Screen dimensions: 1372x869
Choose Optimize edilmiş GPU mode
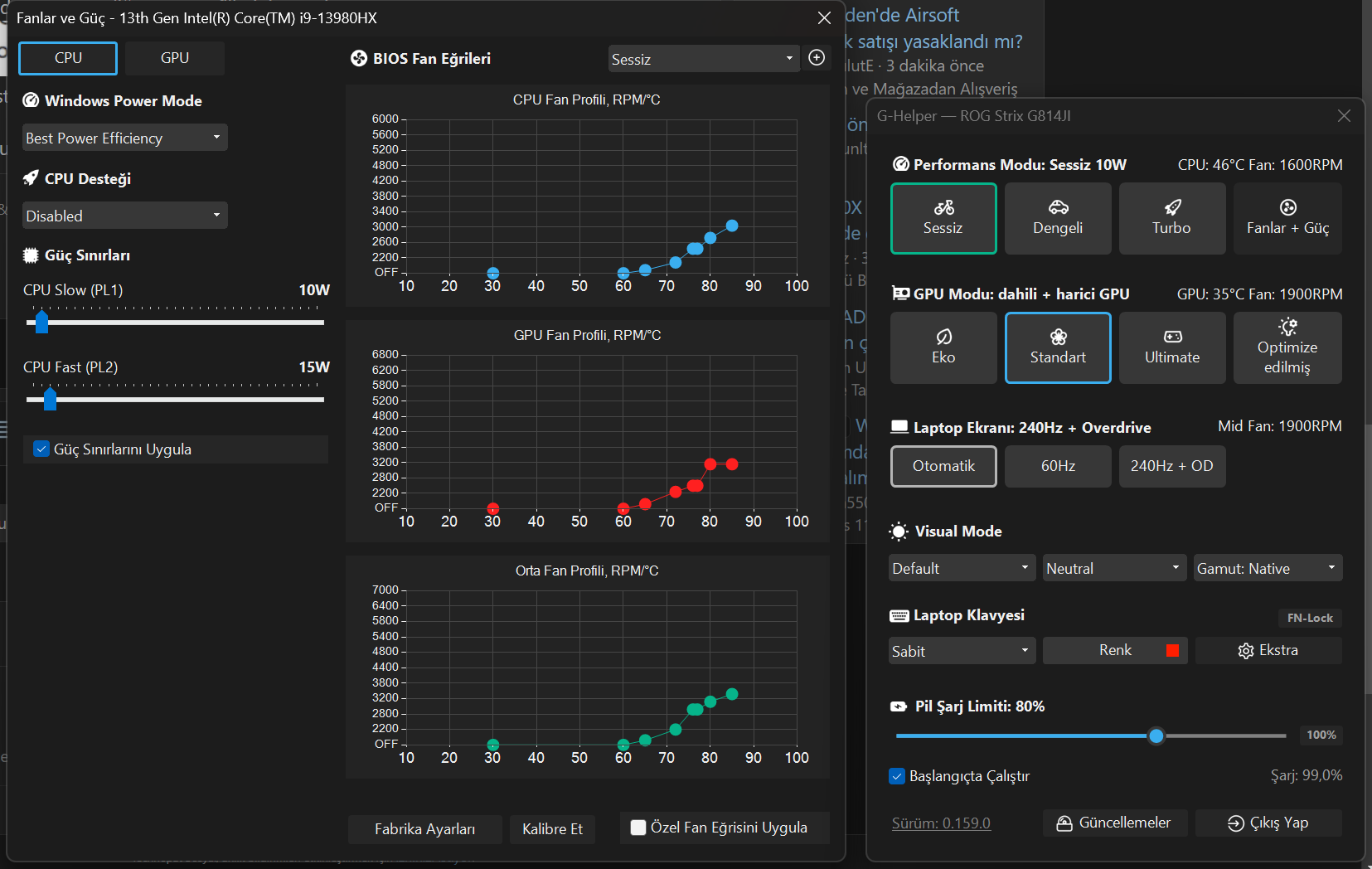(x=1287, y=347)
